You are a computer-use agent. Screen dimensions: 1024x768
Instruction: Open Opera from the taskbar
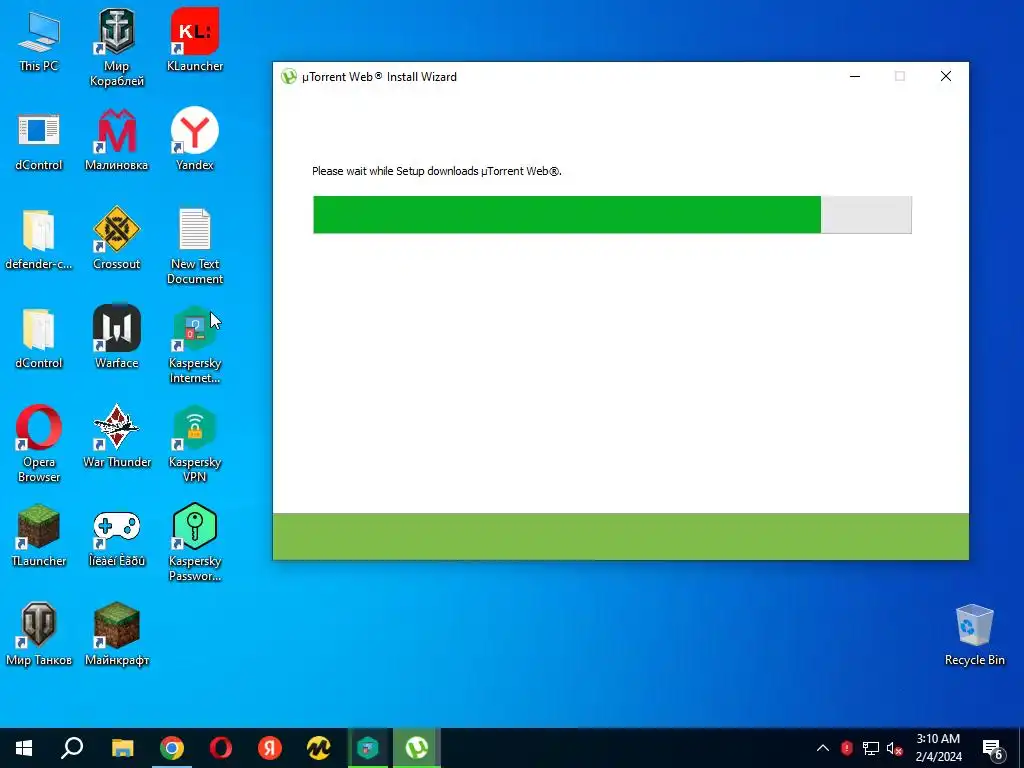(221, 748)
